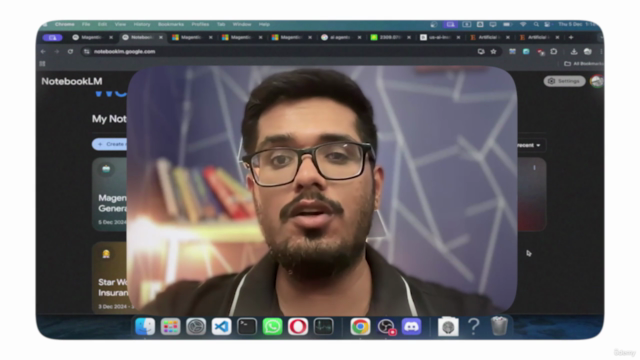This screenshot has width=640, height=360.
Task: View site information icon in address bar
Action: point(86,51)
